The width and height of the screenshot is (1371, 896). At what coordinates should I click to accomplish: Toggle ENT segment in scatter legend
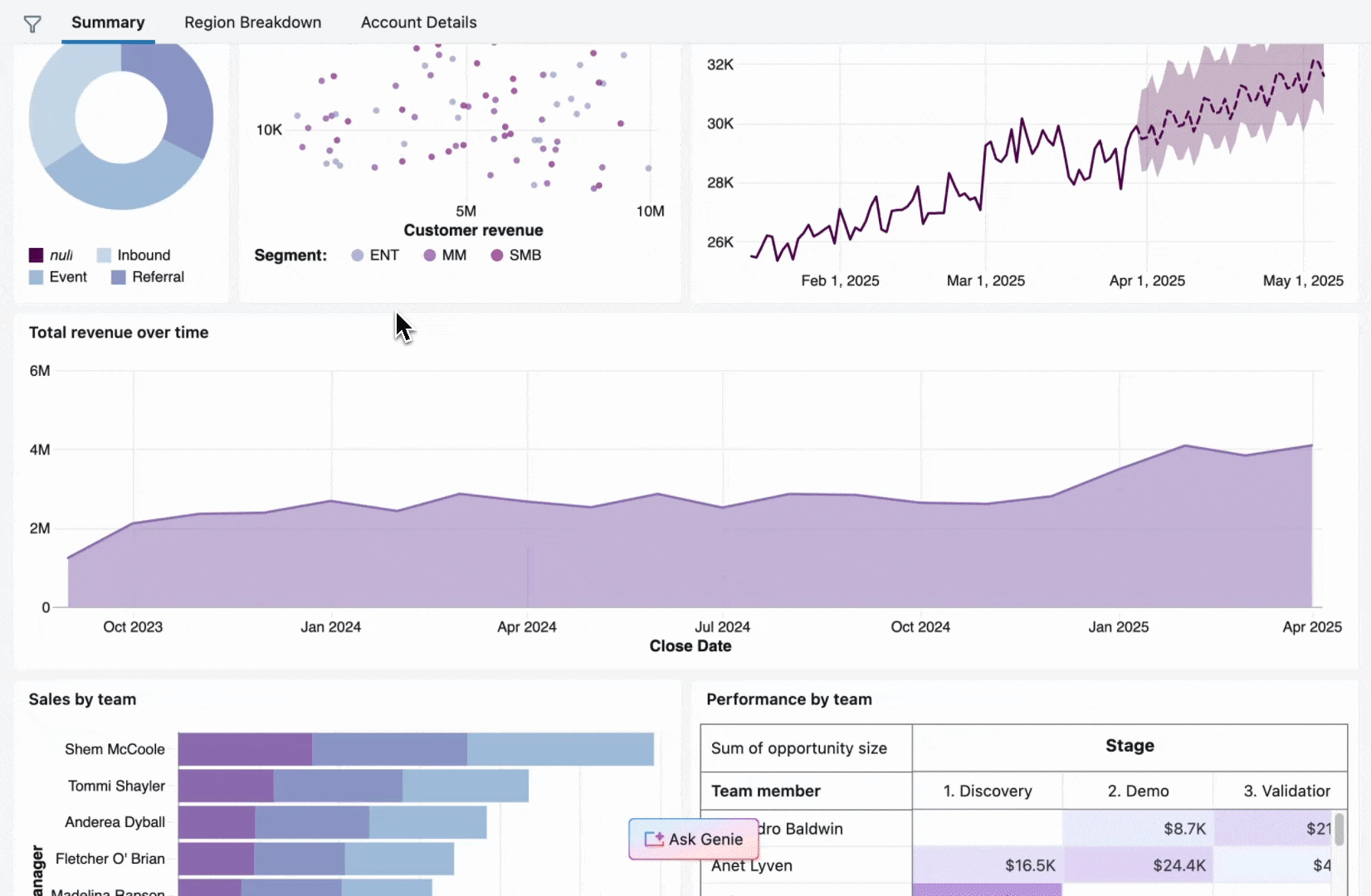point(358,256)
